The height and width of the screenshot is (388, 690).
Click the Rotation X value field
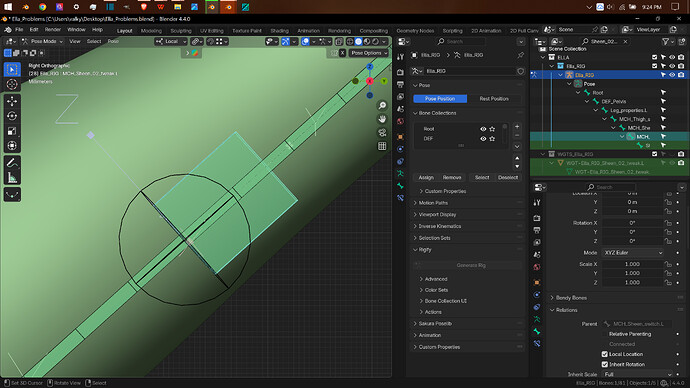(632, 223)
